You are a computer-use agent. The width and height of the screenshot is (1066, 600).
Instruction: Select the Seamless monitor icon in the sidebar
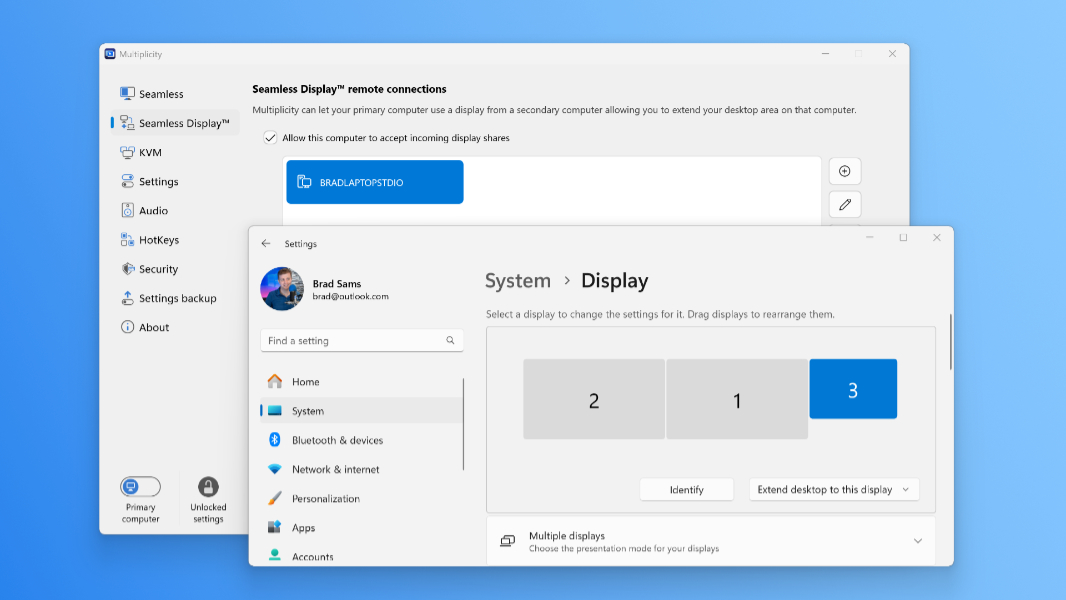coord(128,93)
